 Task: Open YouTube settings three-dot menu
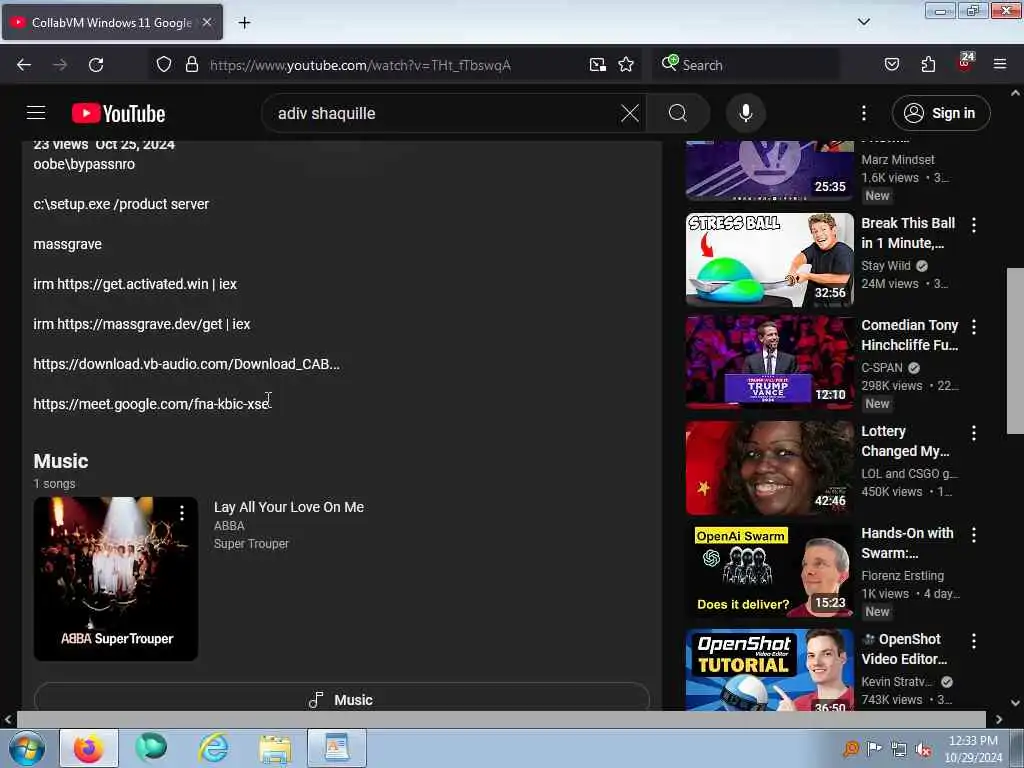pyautogui.click(x=863, y=113)
